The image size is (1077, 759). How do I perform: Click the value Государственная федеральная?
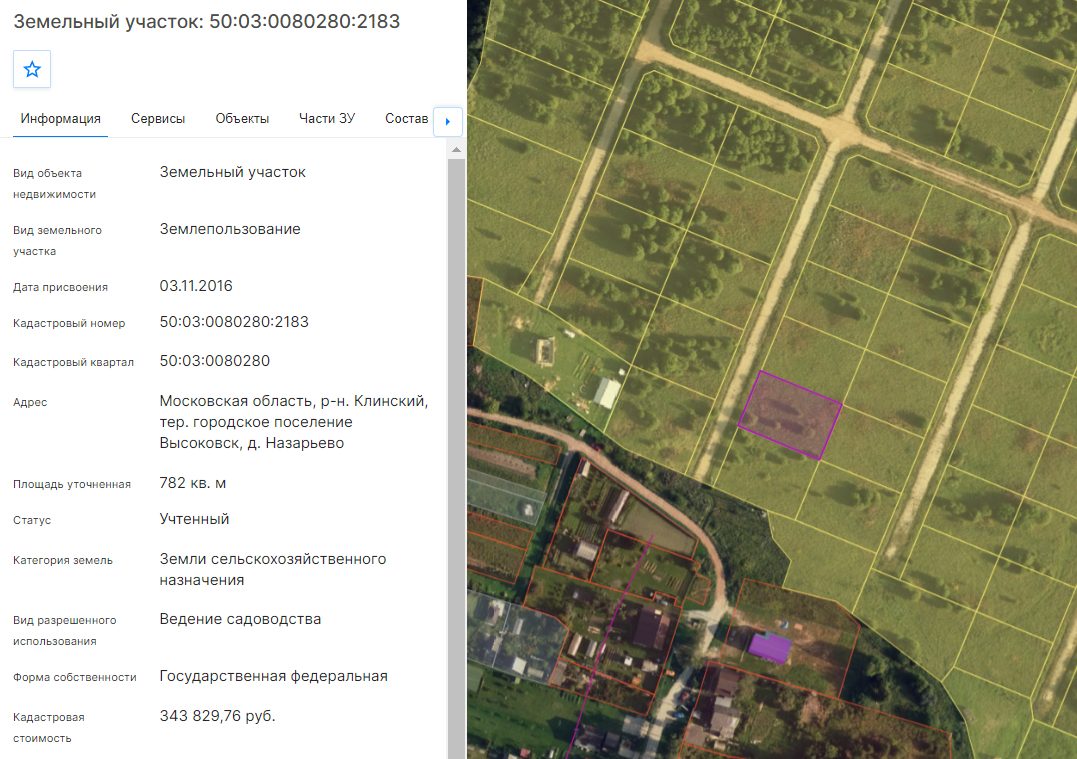pyautogui.click(x=273, y=676)
